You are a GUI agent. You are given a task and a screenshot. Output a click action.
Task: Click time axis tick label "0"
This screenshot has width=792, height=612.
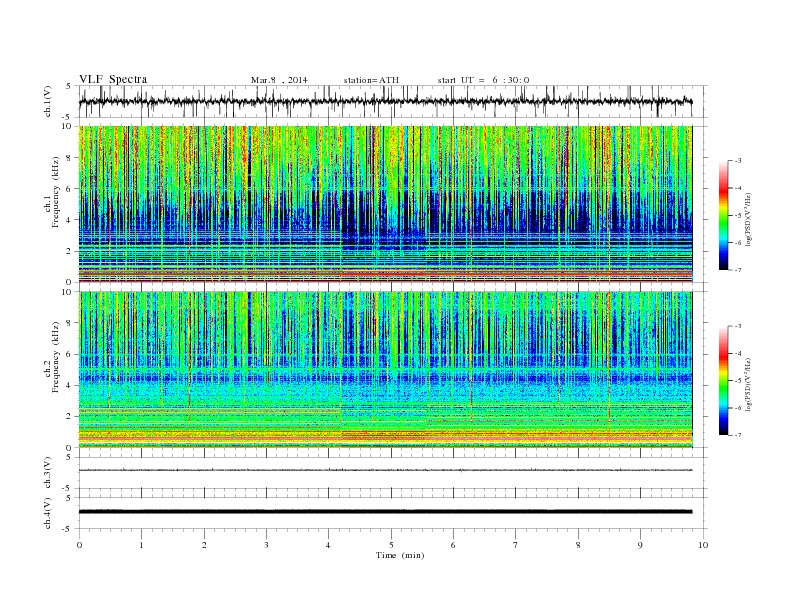79,545
